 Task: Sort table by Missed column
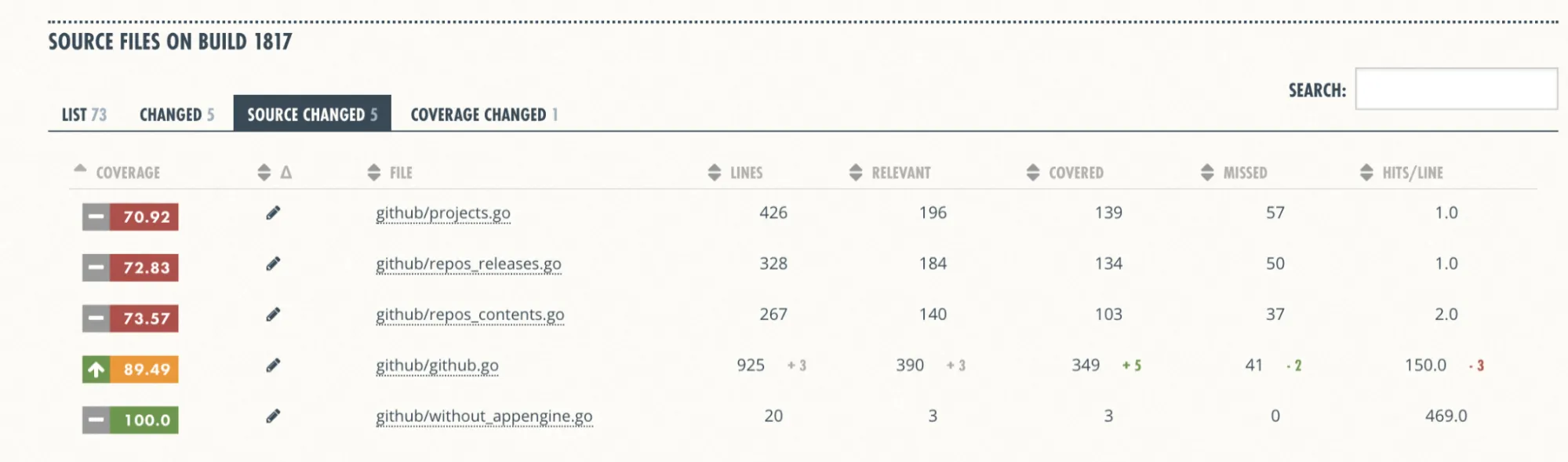(x=1244, y=173)
